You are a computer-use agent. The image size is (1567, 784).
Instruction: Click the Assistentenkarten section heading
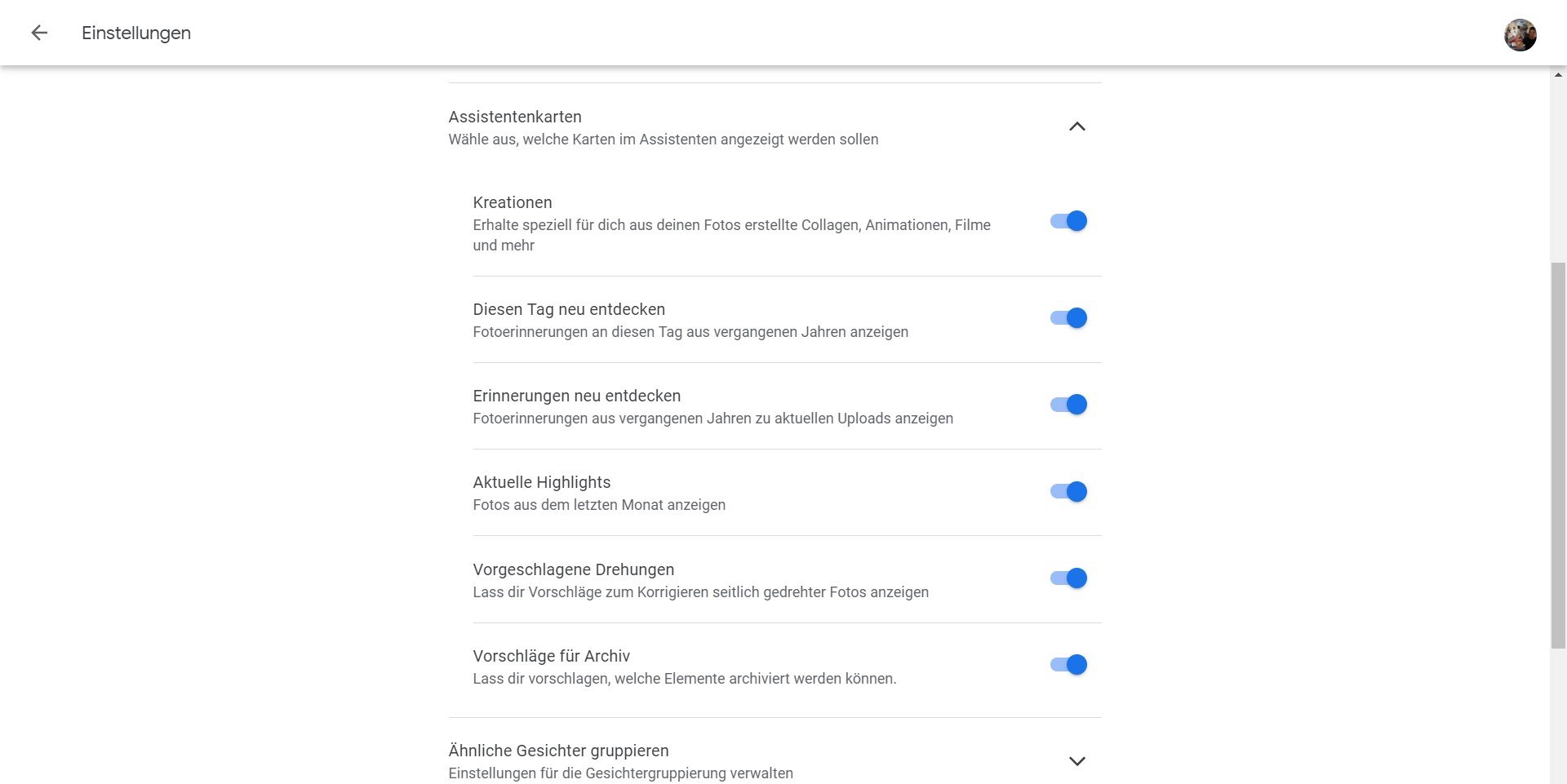(x=515, y=117)
